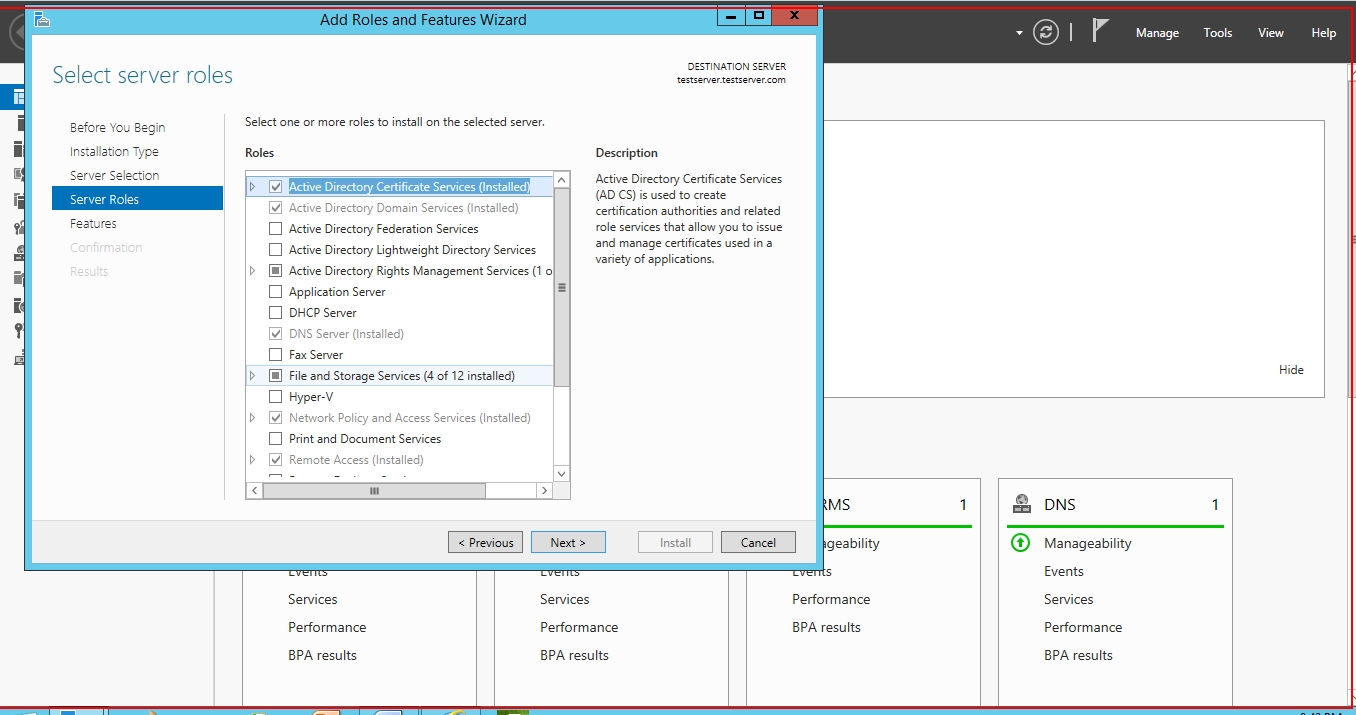Expand Active Directory Certificate Services tree node
The width and height of the screenshot is (1356, 715).
253,187
